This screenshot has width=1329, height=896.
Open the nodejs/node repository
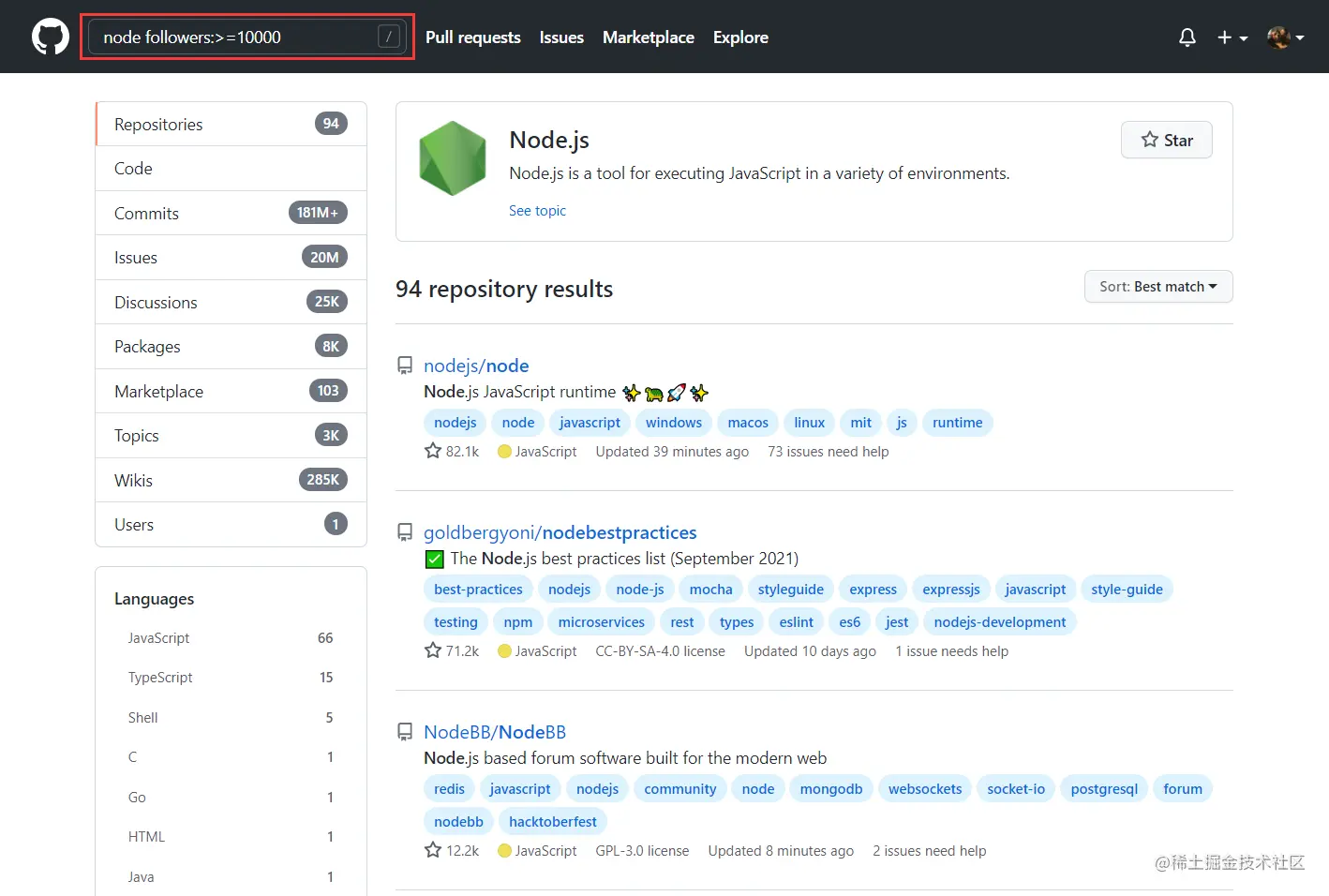(476, 366)
